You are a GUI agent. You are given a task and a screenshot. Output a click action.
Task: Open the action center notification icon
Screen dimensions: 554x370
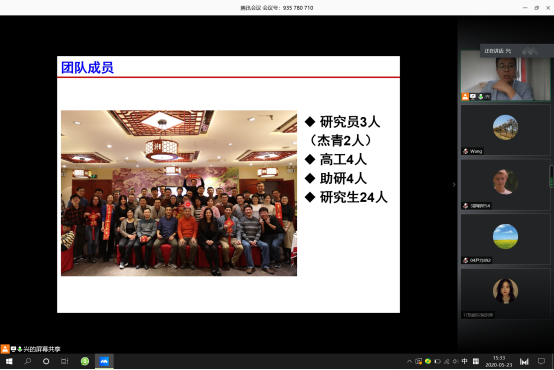tap(541, 361)
